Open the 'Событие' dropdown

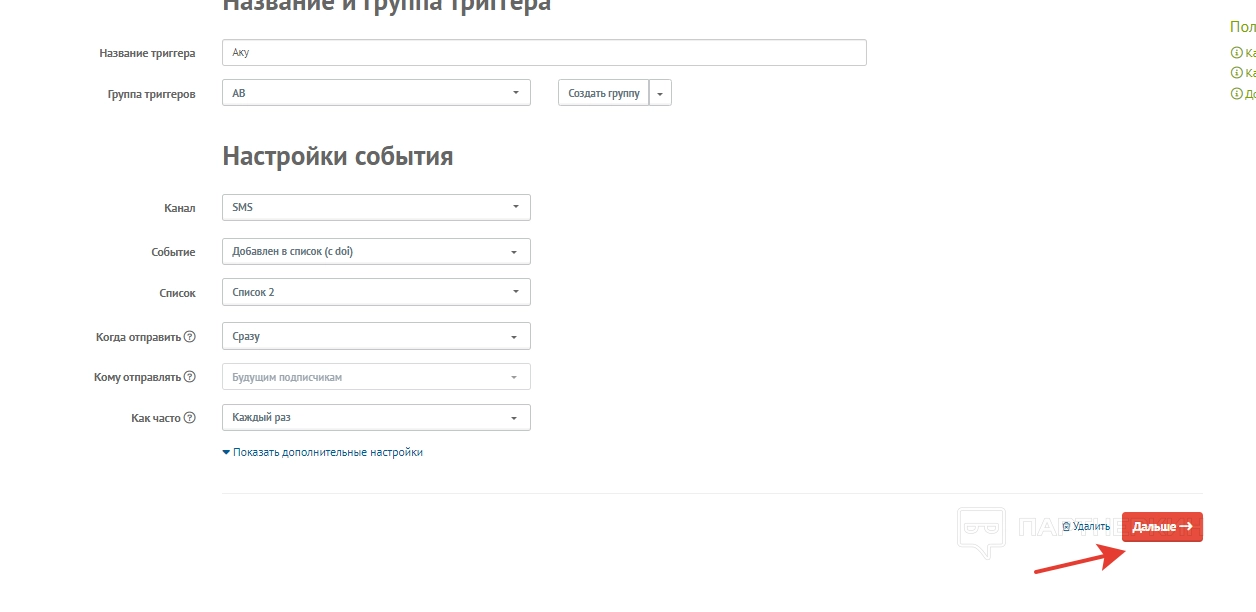pos(376,251)
